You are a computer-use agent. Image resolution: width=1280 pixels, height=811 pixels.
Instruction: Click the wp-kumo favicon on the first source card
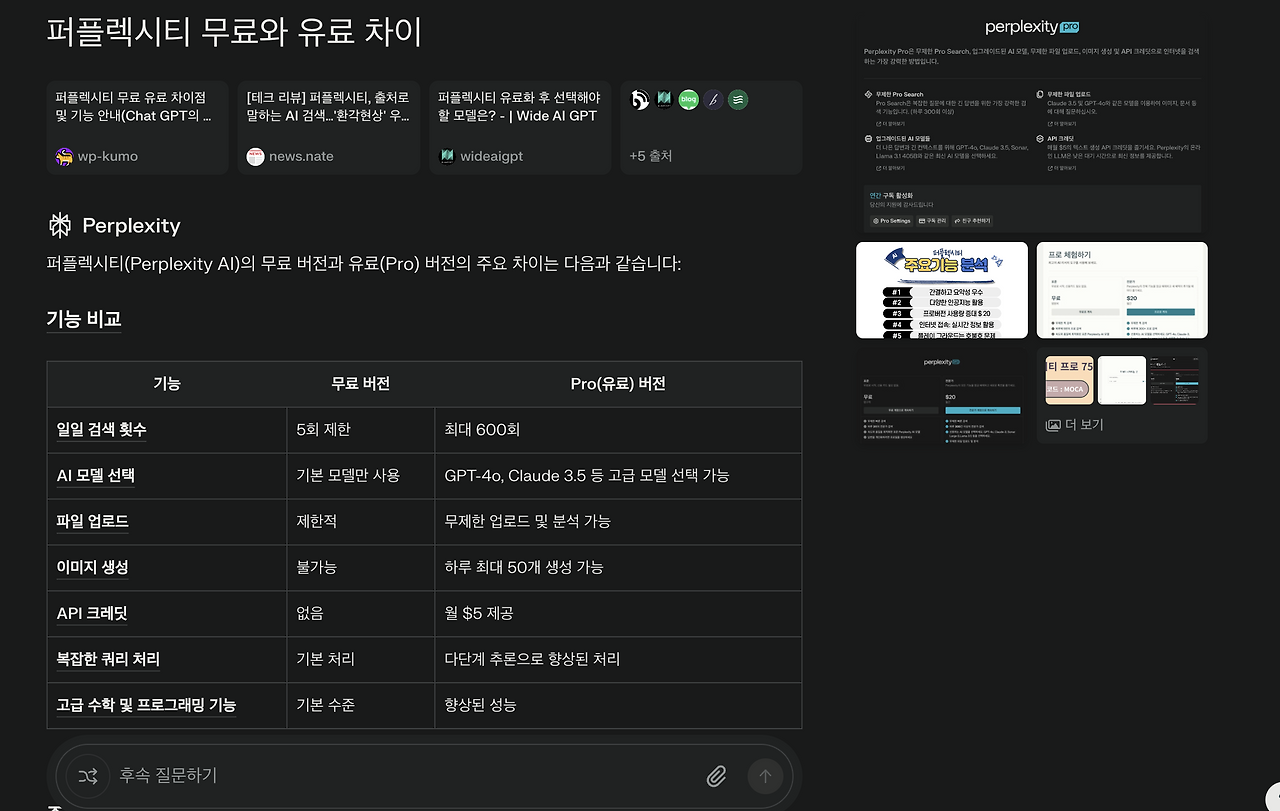(64, 156)
